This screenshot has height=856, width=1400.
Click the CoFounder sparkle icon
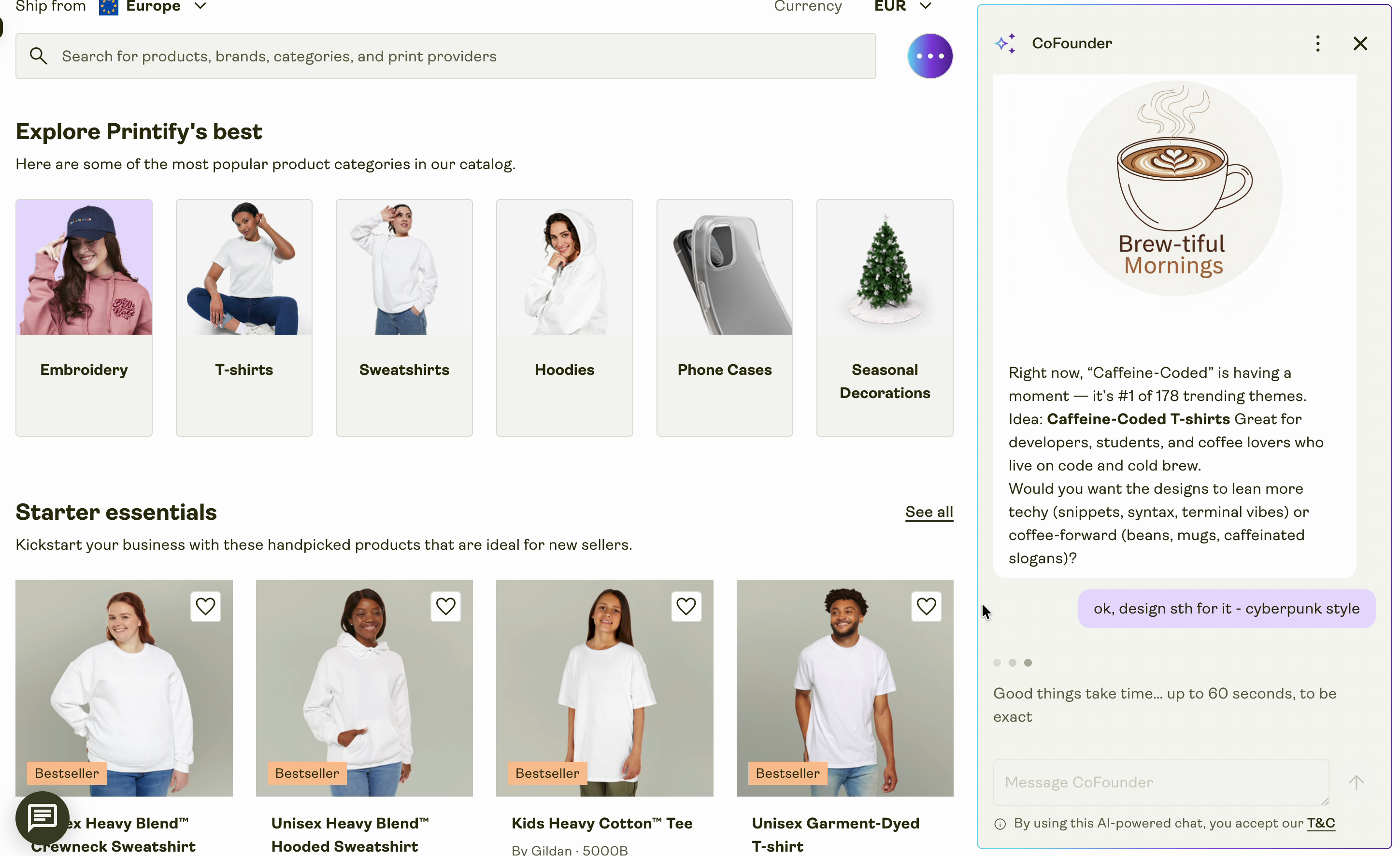[x=1004, y=43]
